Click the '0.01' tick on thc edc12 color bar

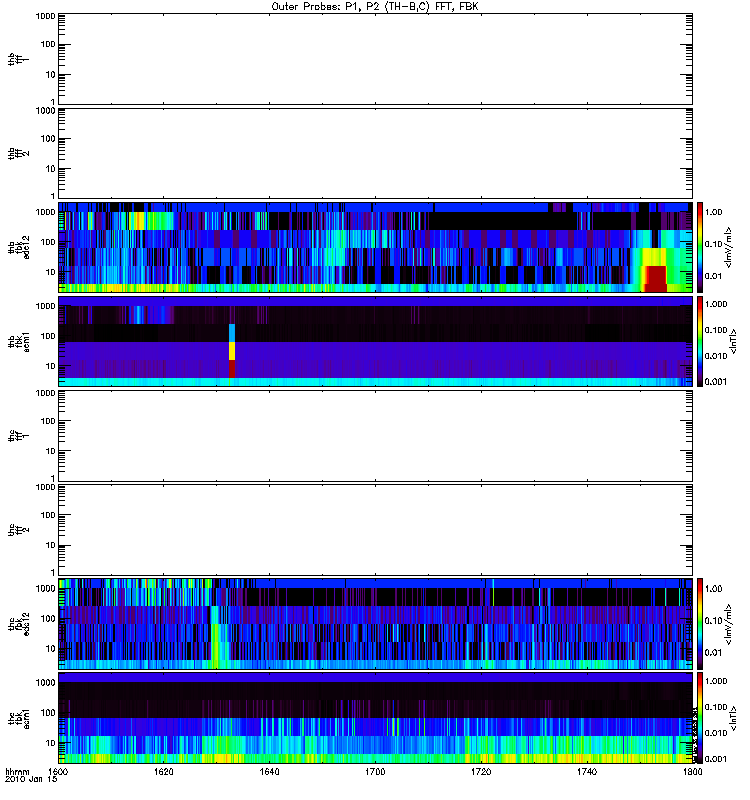pyautogui.click(x=713, y=652)
